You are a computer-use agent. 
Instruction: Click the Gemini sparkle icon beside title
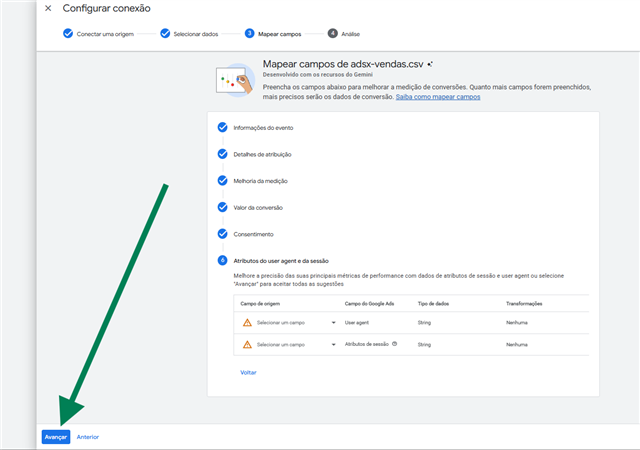click(x=430, y=64)
